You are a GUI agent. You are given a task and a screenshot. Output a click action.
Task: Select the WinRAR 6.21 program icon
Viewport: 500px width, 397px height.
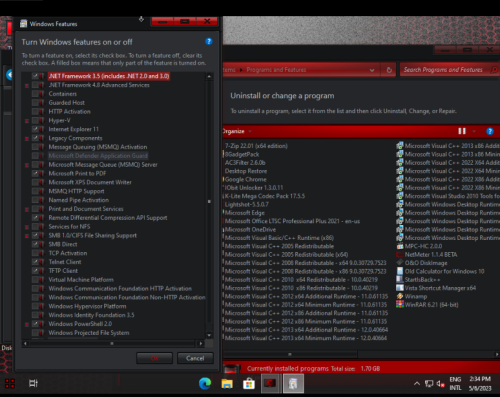click(x=400, y=305)
